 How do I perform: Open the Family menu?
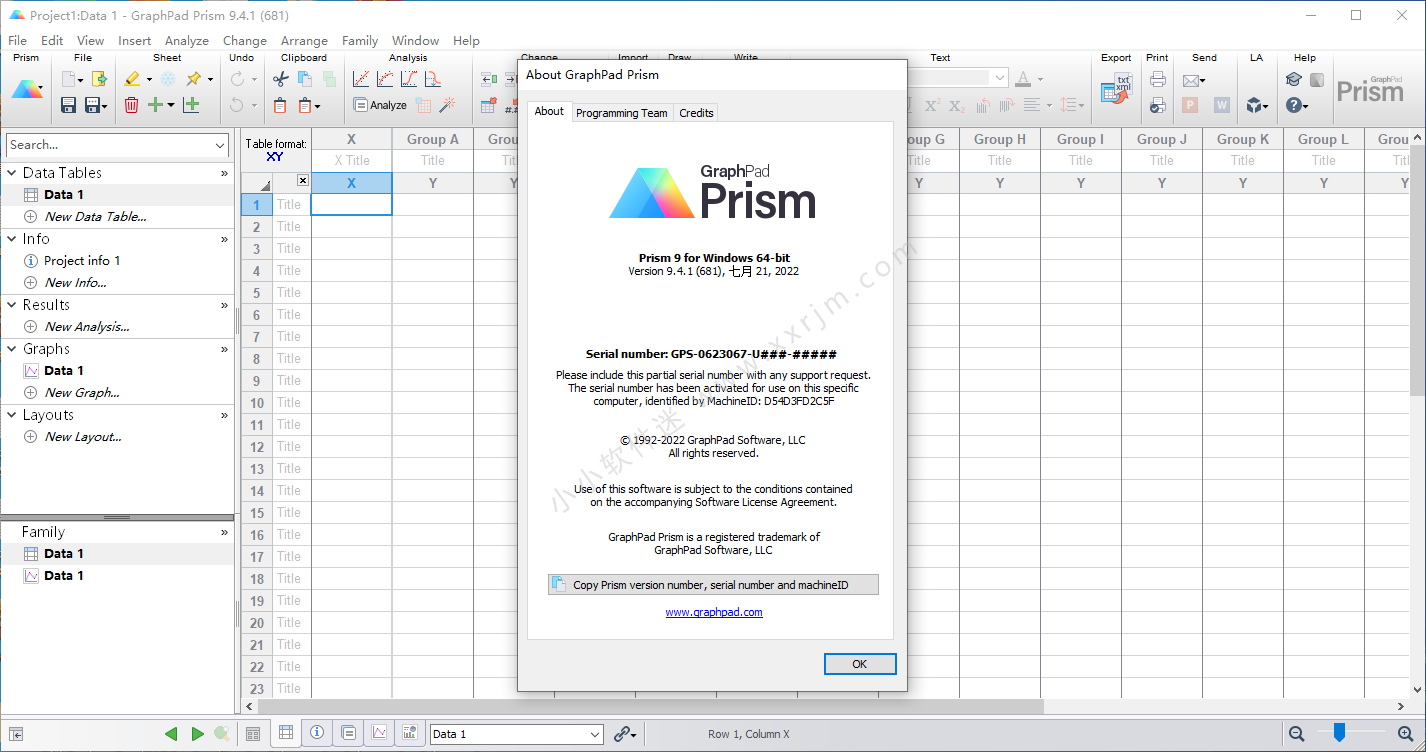pos(360,41)
